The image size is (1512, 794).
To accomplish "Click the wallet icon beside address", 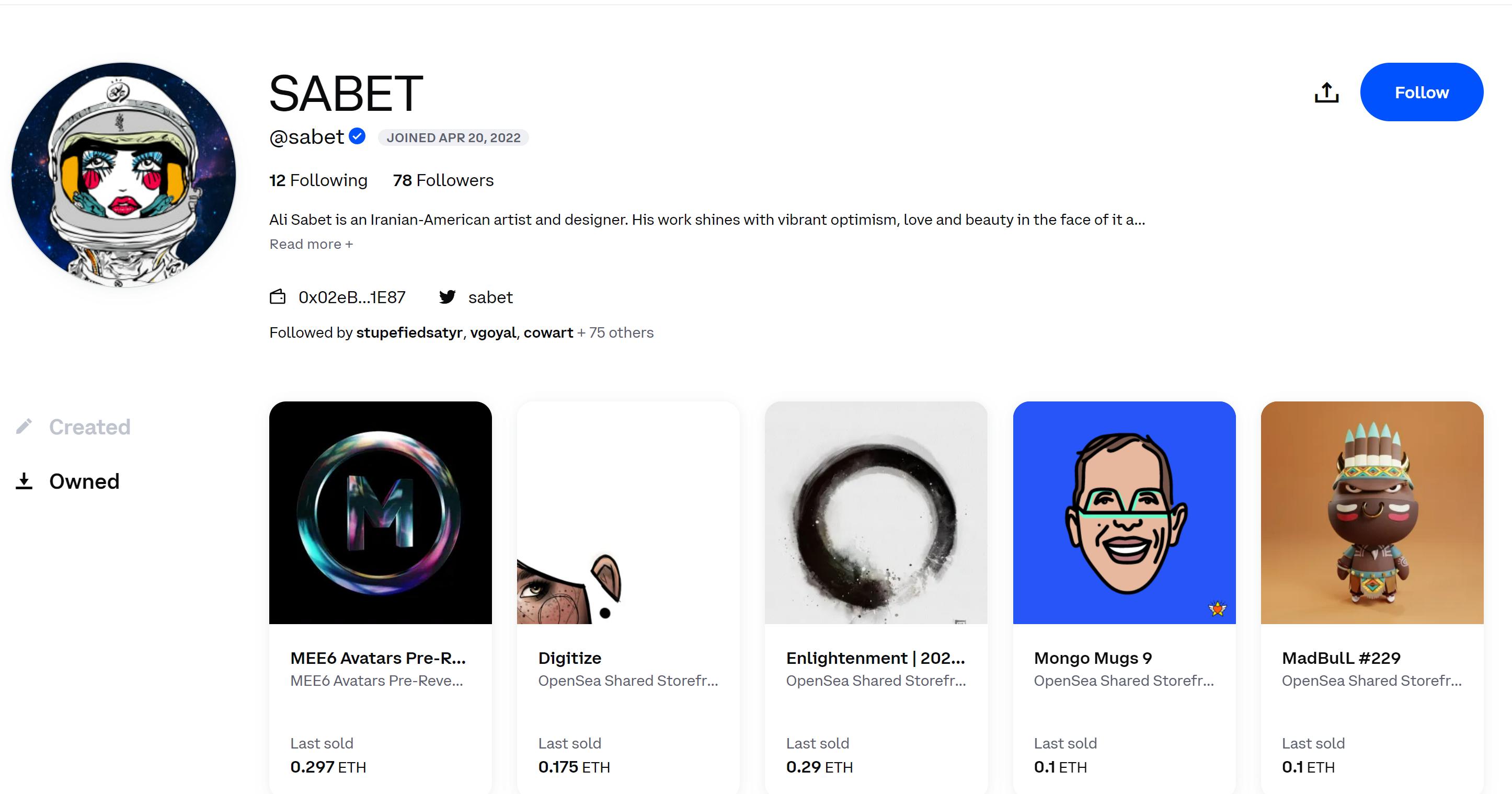I will 278,297.
